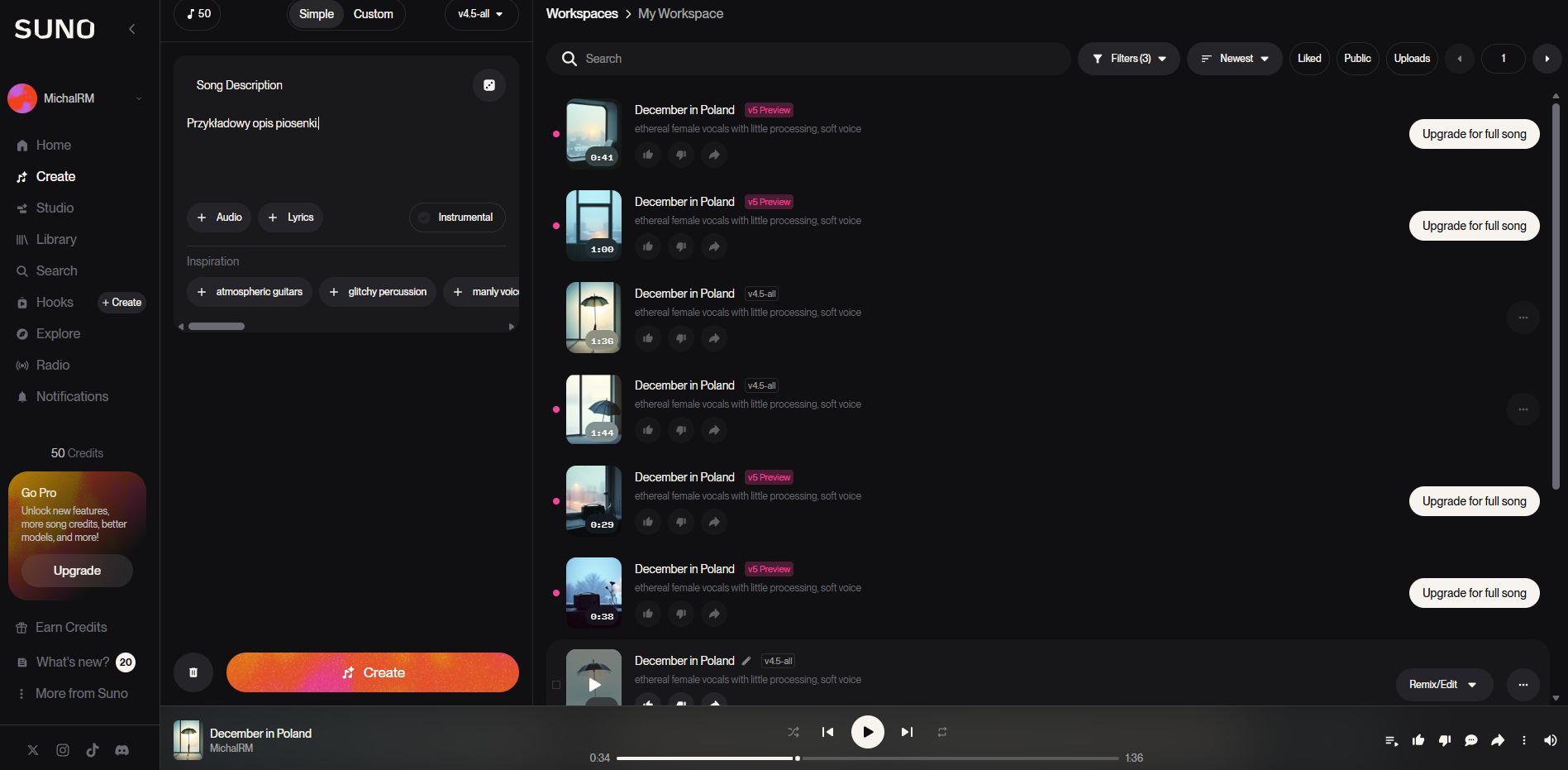1568x770 pixels.
Task: Share the 0:29 December in Poland song
Action: pos(714,522)
